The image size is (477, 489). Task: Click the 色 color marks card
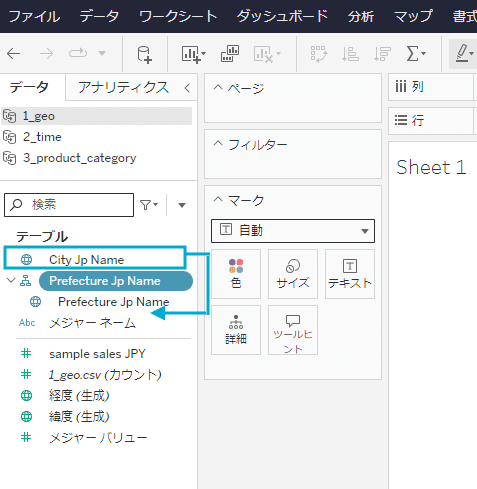(x=236, y=274)
